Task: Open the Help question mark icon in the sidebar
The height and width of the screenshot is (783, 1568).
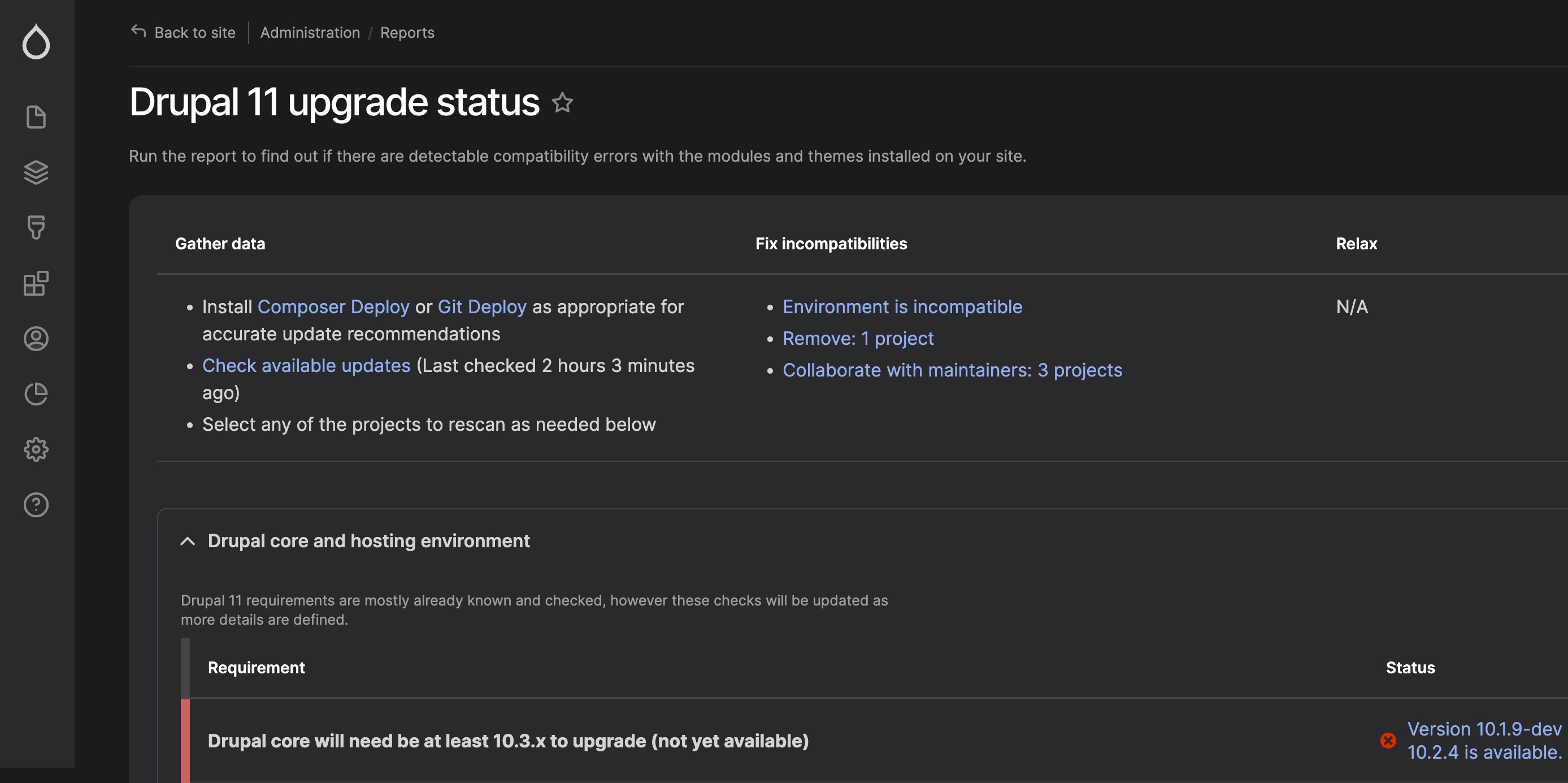Action: [x=36, y=505]
